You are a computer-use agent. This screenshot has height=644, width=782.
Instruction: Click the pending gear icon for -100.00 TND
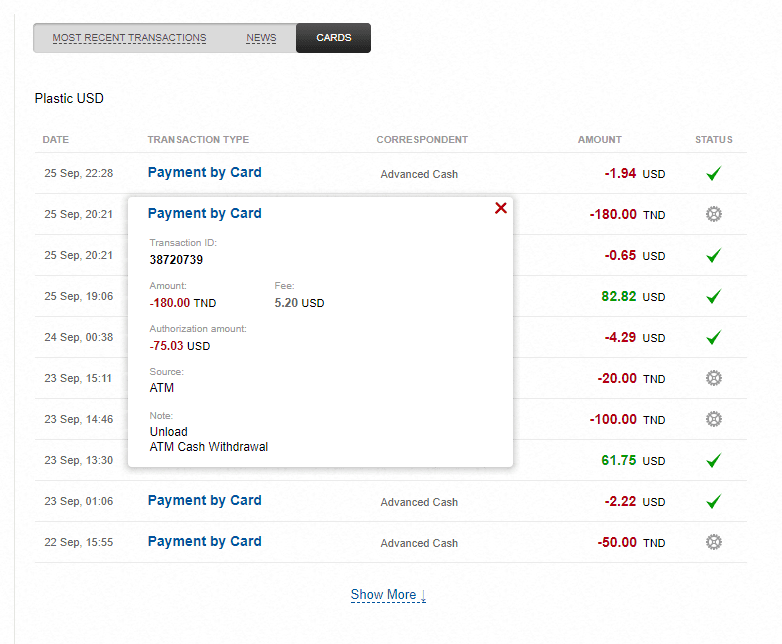click(713, 419)
